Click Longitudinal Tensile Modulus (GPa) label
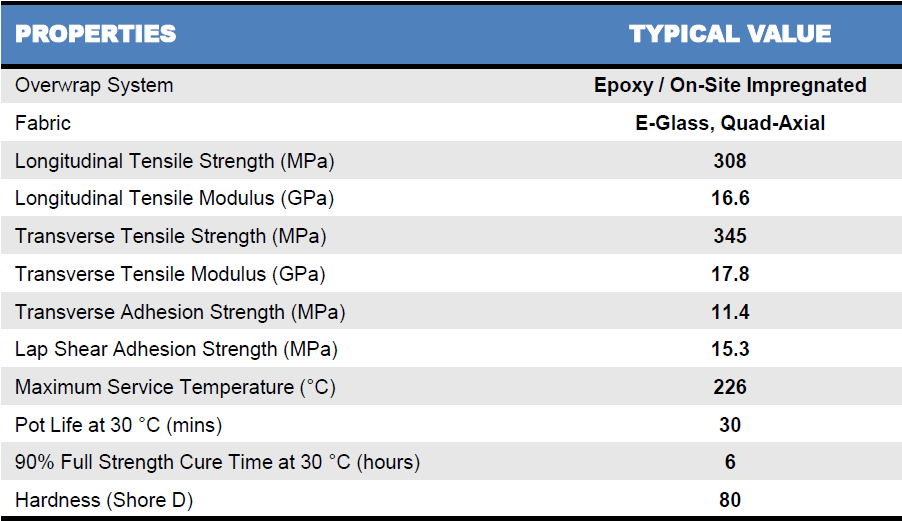The image size is (902, 521). click(174, 198)
